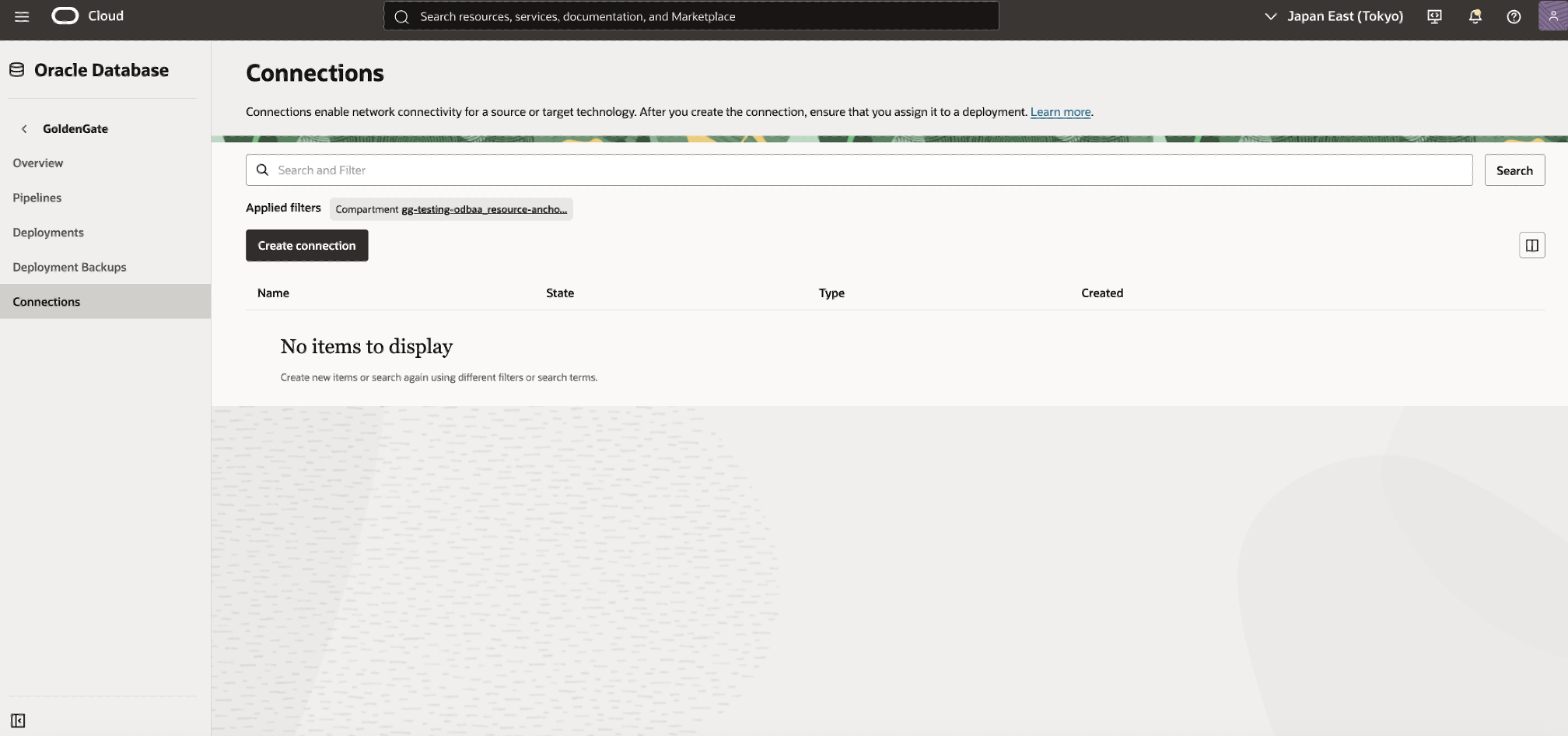This screenshot has width=1568, height=736.
Task: Sort by the Name column header
Action: click(x=273, y=293)
